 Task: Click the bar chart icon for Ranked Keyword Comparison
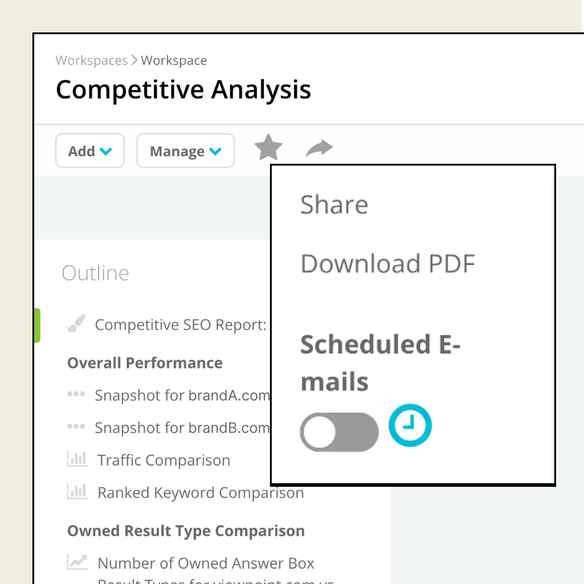77,492
